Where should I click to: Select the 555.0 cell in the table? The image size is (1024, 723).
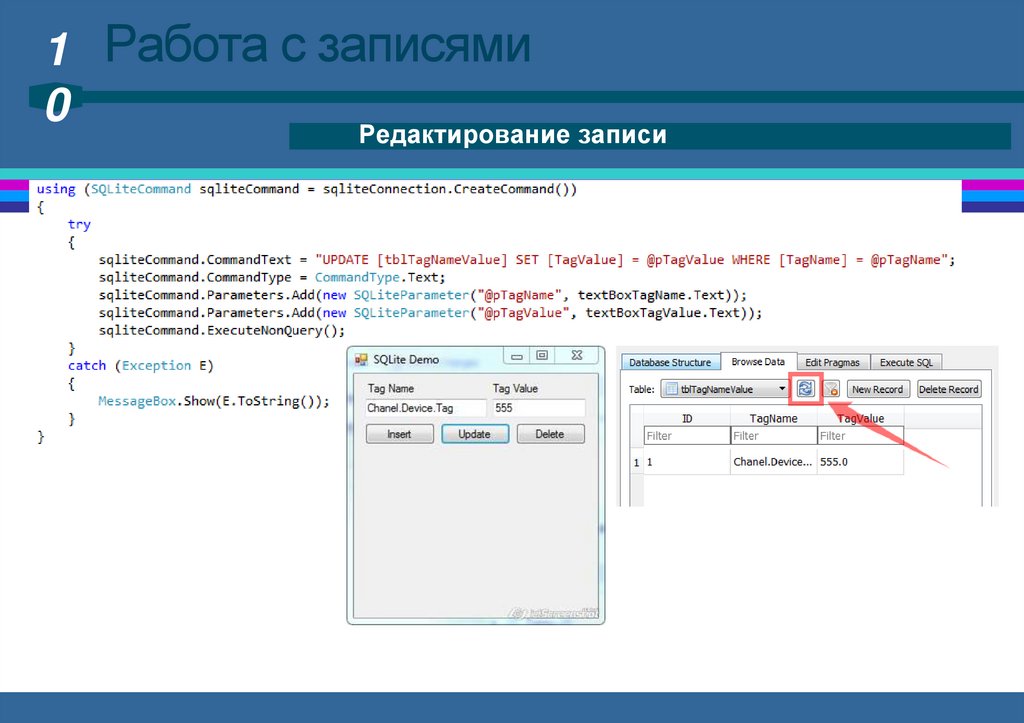859,462
